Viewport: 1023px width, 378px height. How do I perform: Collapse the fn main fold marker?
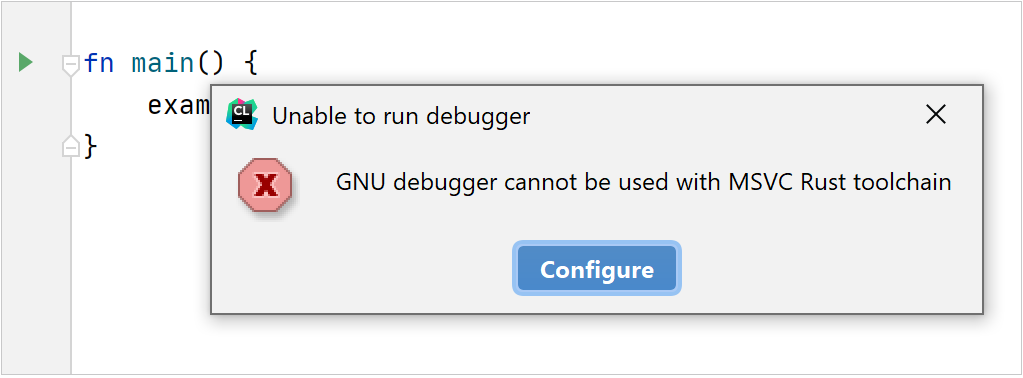click(x=70, y=65)
